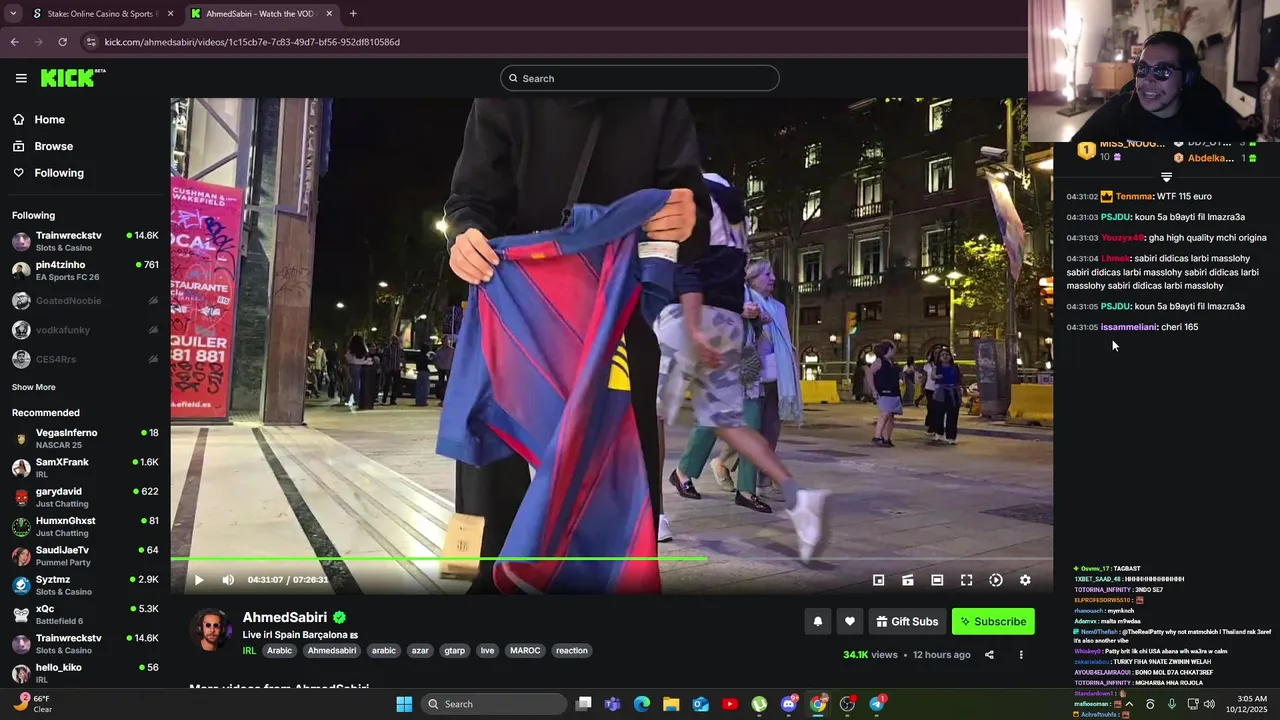1280x720 pixels.
Task: Open picture-in-picture mini player
Action: point(879,580)
